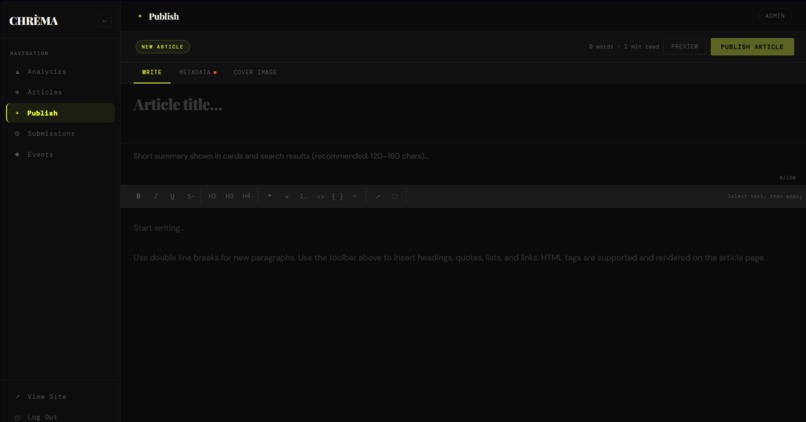Insert an H4 heading

(x=246, y=196)
